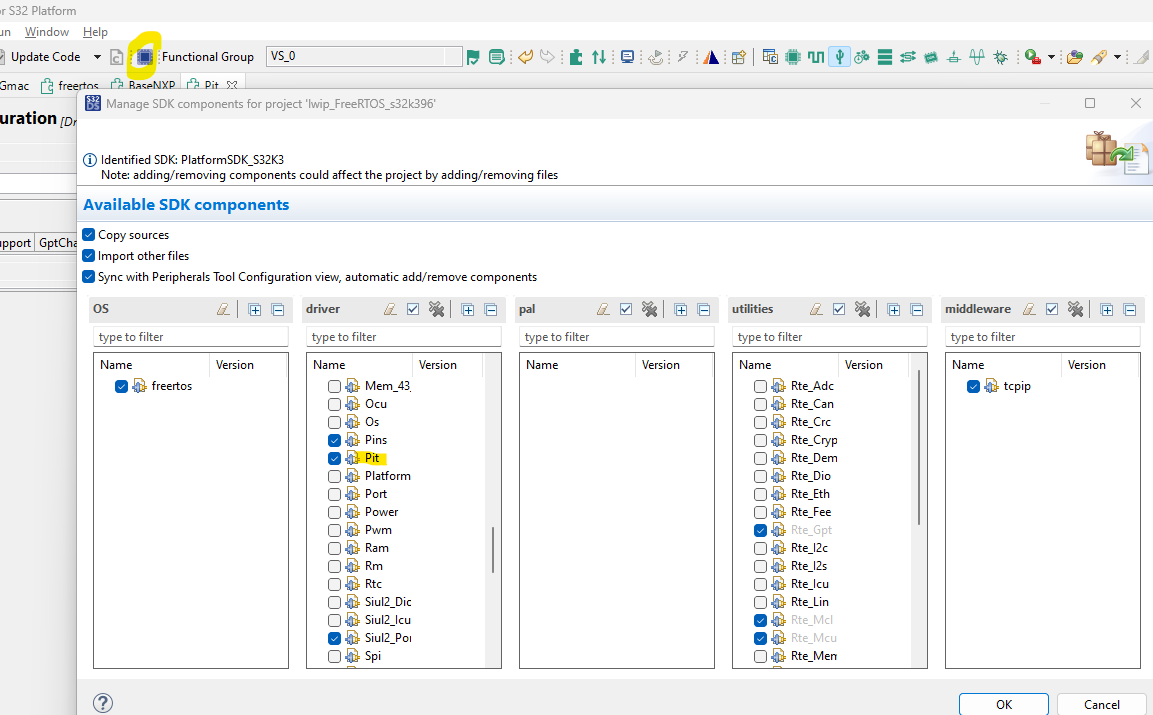Disable the Import other files option
Screen dimensions: 1153x715
88,255
